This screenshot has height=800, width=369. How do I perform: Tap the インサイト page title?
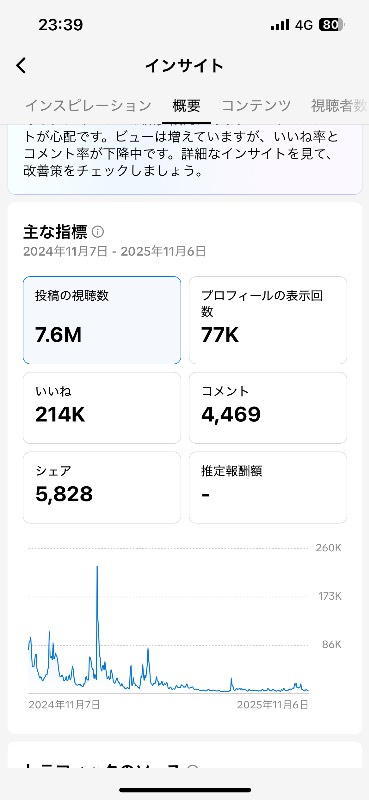[184, 66]
